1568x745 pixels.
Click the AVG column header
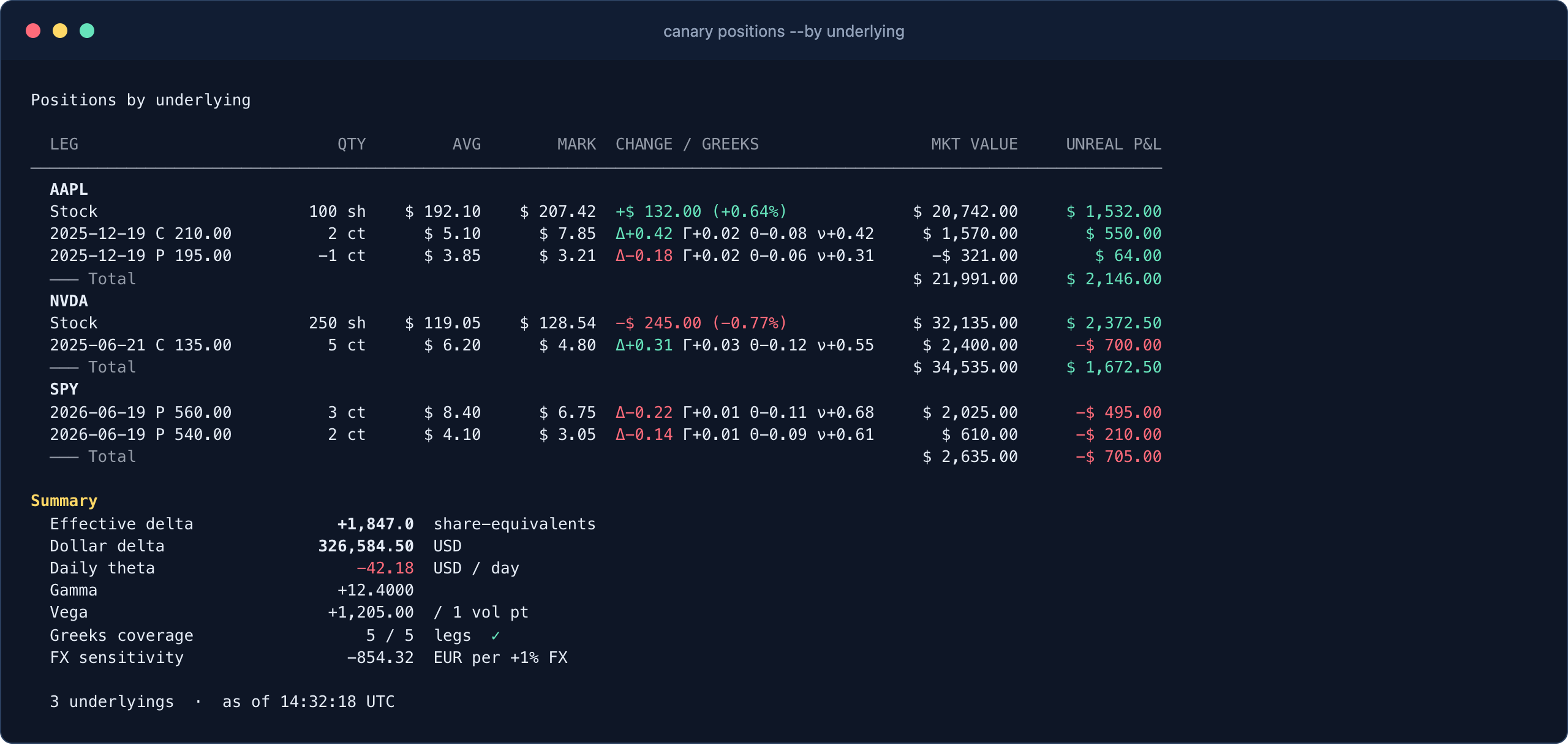click(467, 144)
